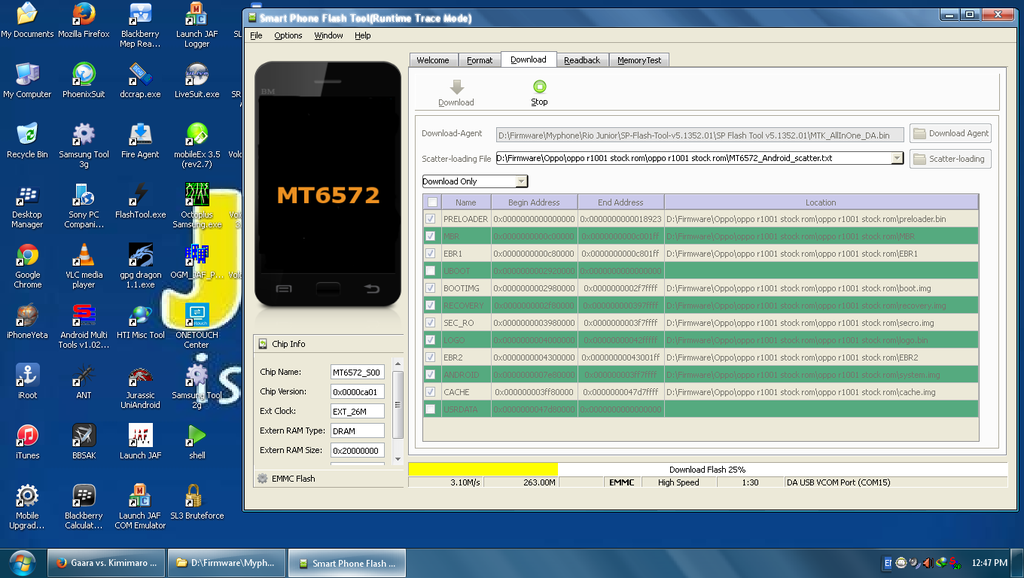Image resolution: width=1024 pixels, height=578 pixels.
Task: Open the Google Chrome desktop shortcut
Action: coord(27,256)
